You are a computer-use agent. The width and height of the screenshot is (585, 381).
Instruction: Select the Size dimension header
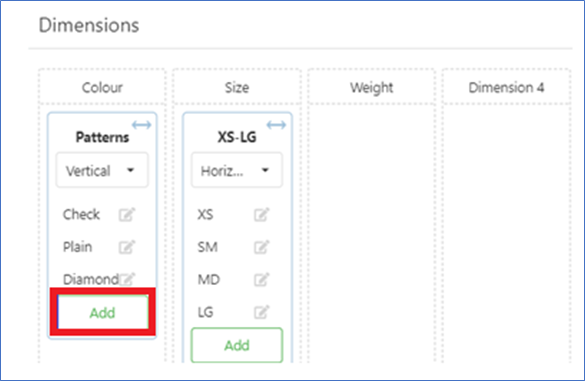point(237,87)
